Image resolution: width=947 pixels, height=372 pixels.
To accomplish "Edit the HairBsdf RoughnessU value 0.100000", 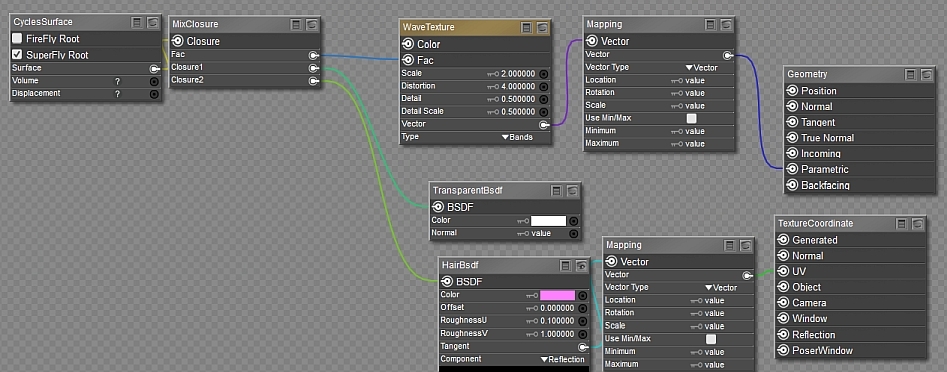I will click(x=557, y=321).
